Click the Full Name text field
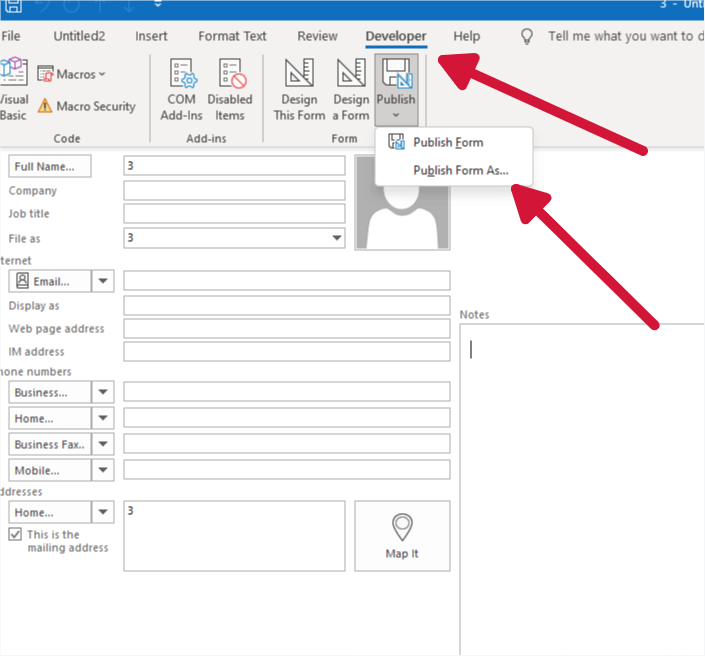The image size is (705, 656). (234, 165)
